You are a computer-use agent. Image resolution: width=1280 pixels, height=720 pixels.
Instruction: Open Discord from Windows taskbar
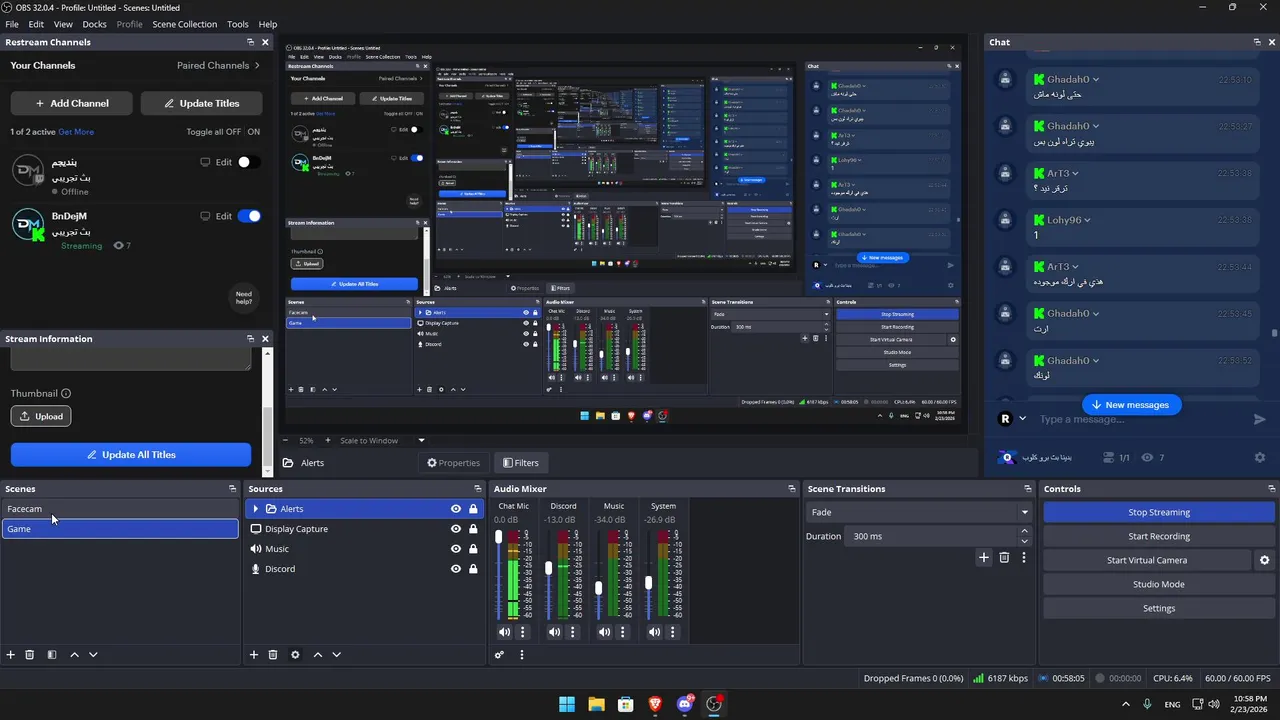coord(685,704)
